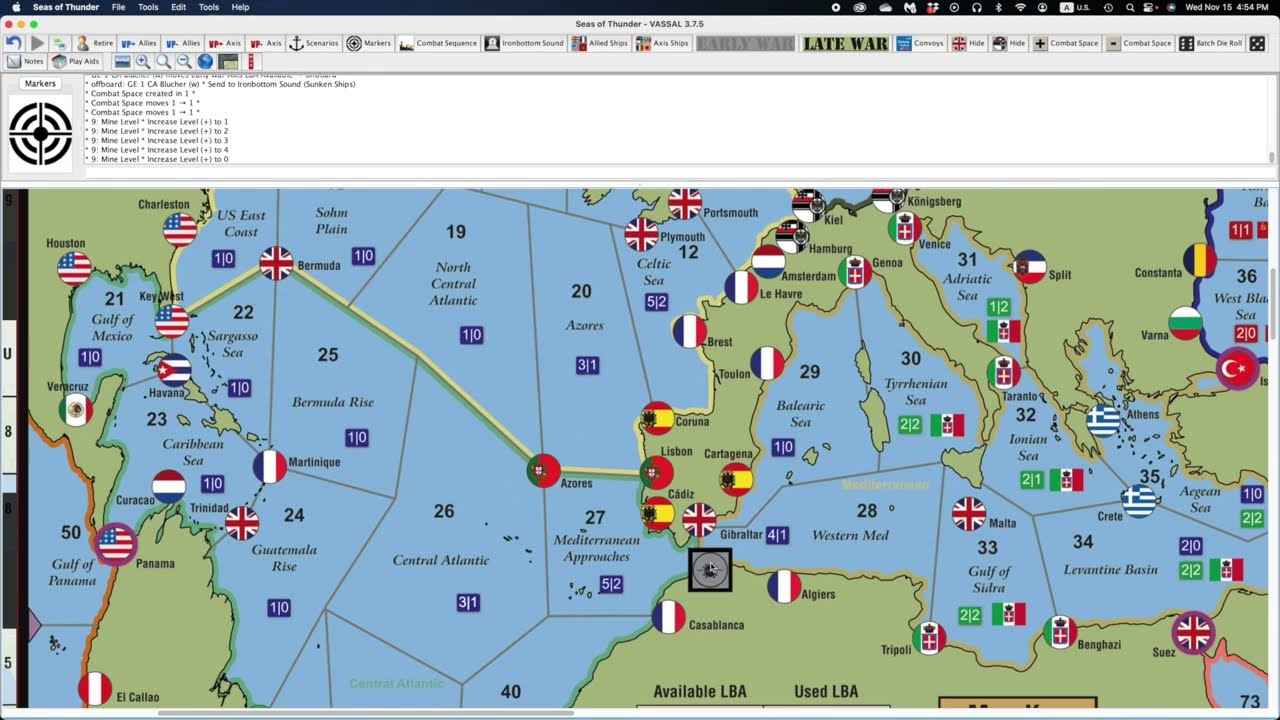The image size is (1280, 720).
Task: Open the Batch Die Roll button
Action: [x=1211, y=43]
